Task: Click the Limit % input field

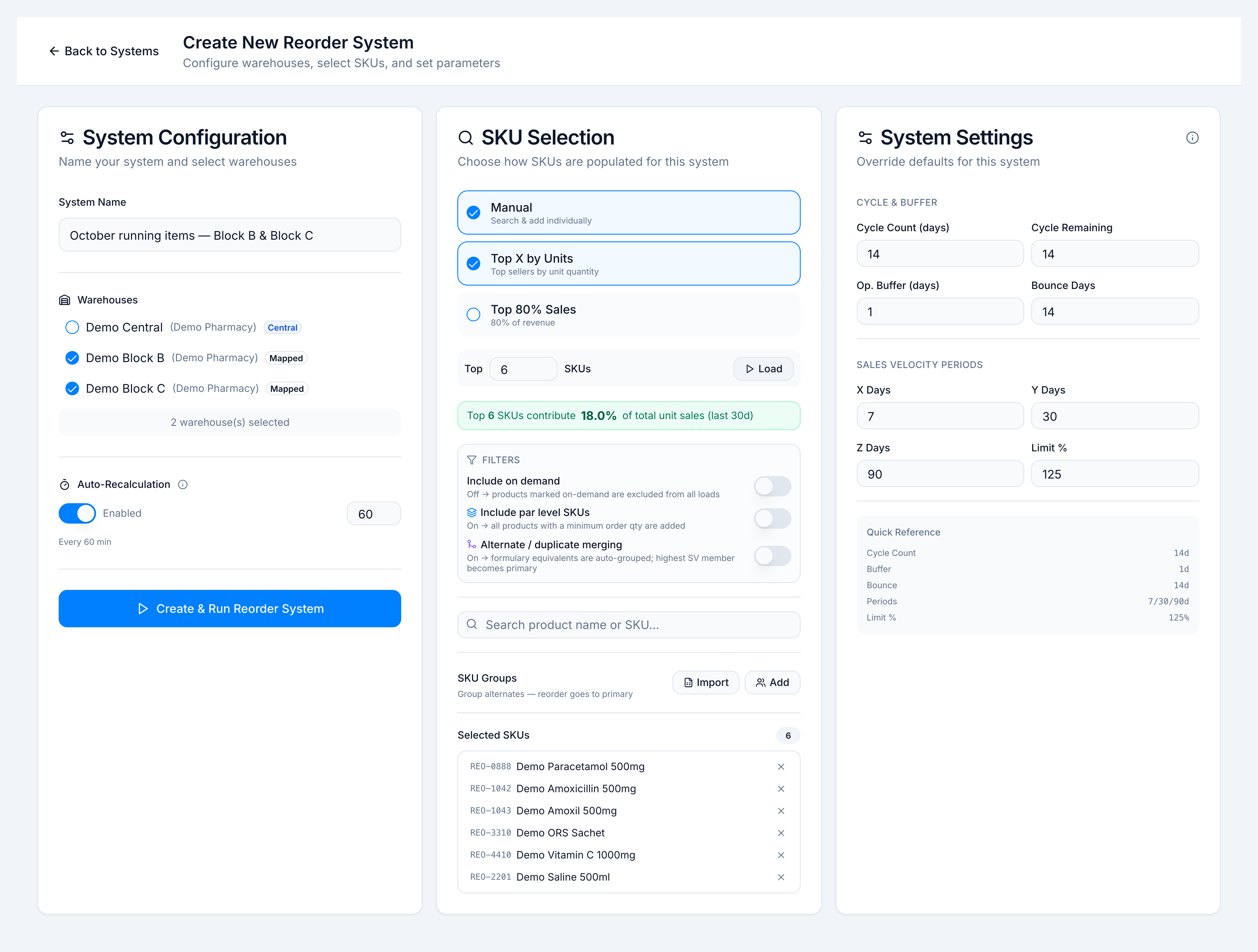Action: click(1115, 474)
